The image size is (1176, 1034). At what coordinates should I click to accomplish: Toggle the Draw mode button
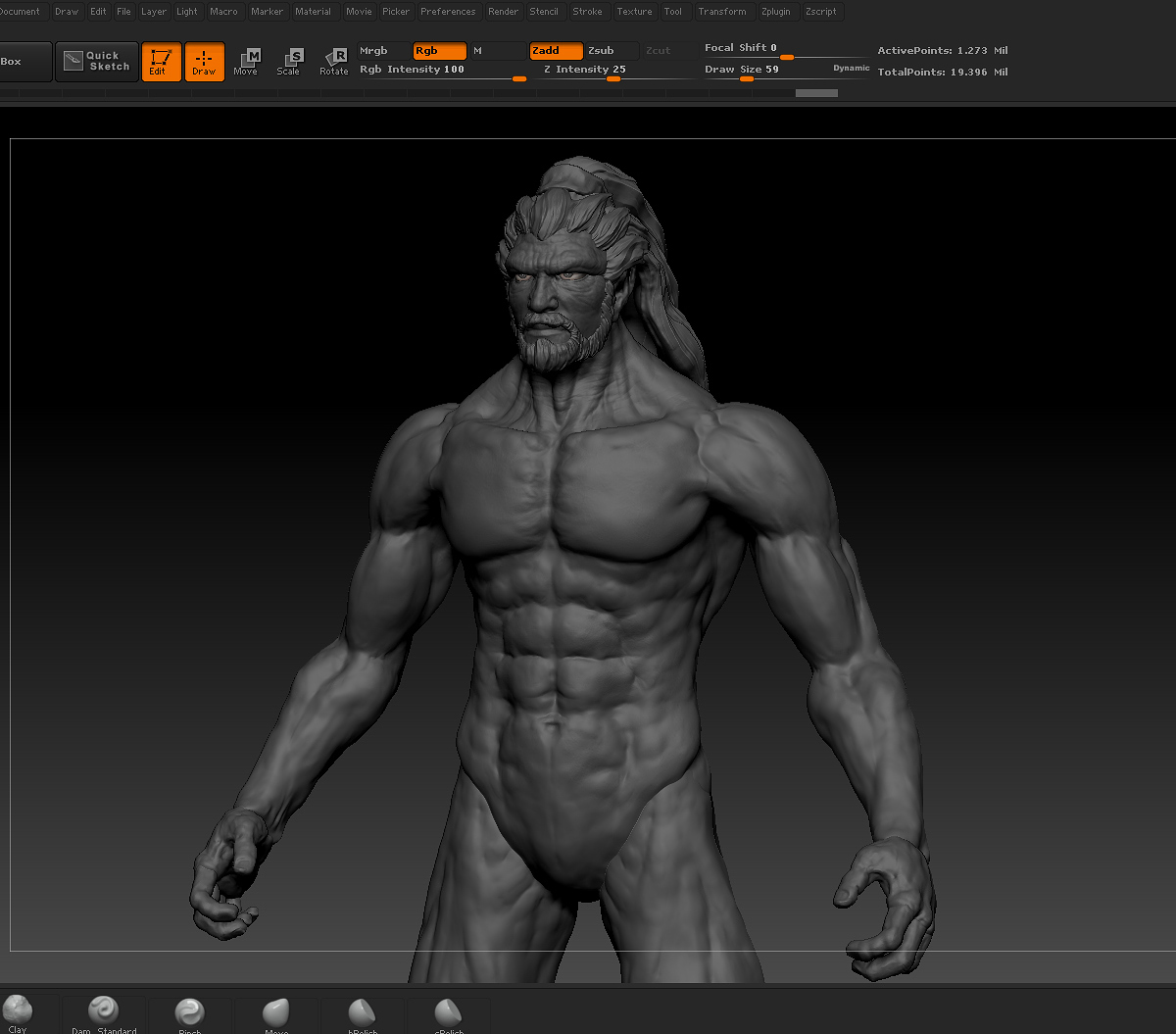(x=204, y=62)
